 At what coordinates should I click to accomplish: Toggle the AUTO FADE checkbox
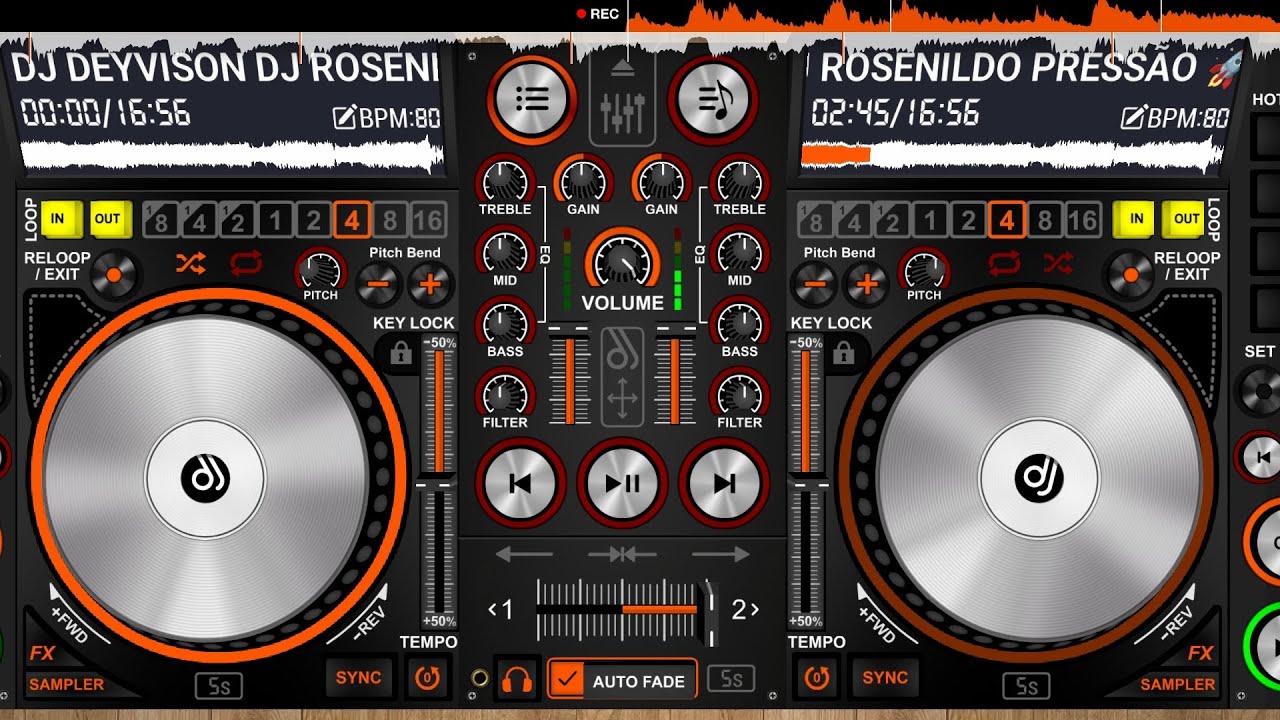(x=566, y=680)
